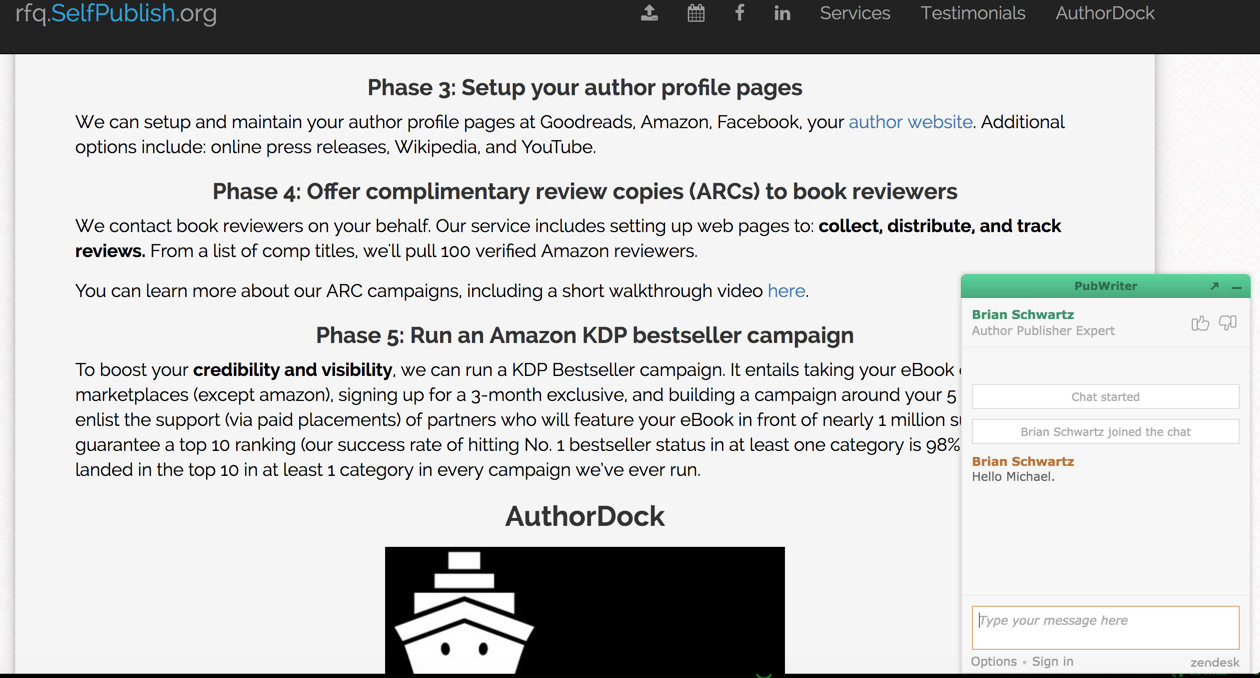Open the LinkedIn icon link

coord(782,13)
